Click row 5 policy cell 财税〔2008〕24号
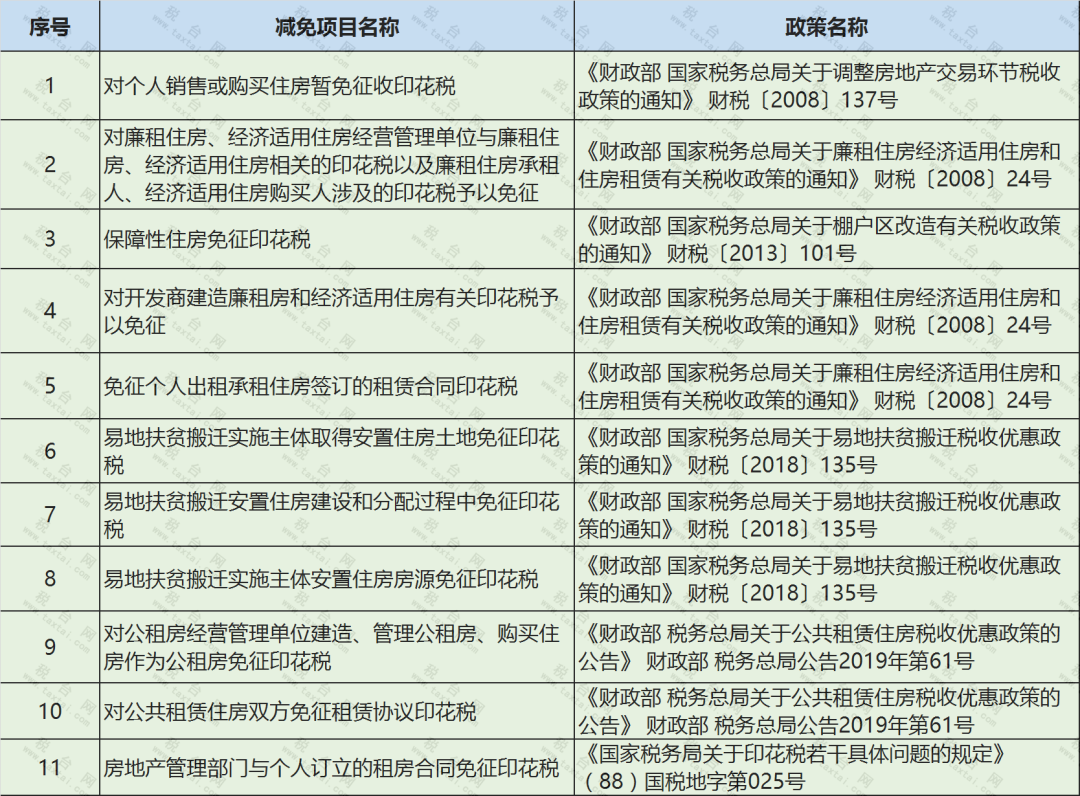1080x796 pixels. click(827, 386)
